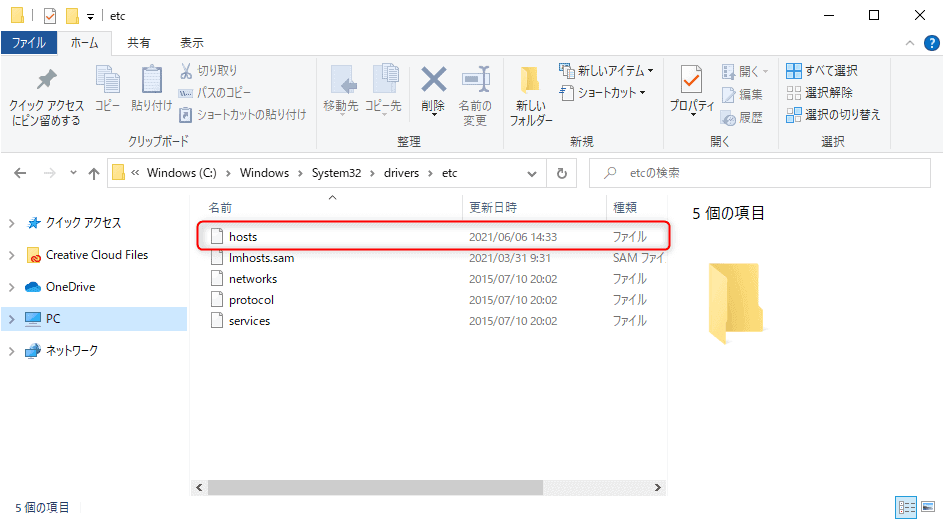Navigate to System32 in the address bar

coord(337,173)
